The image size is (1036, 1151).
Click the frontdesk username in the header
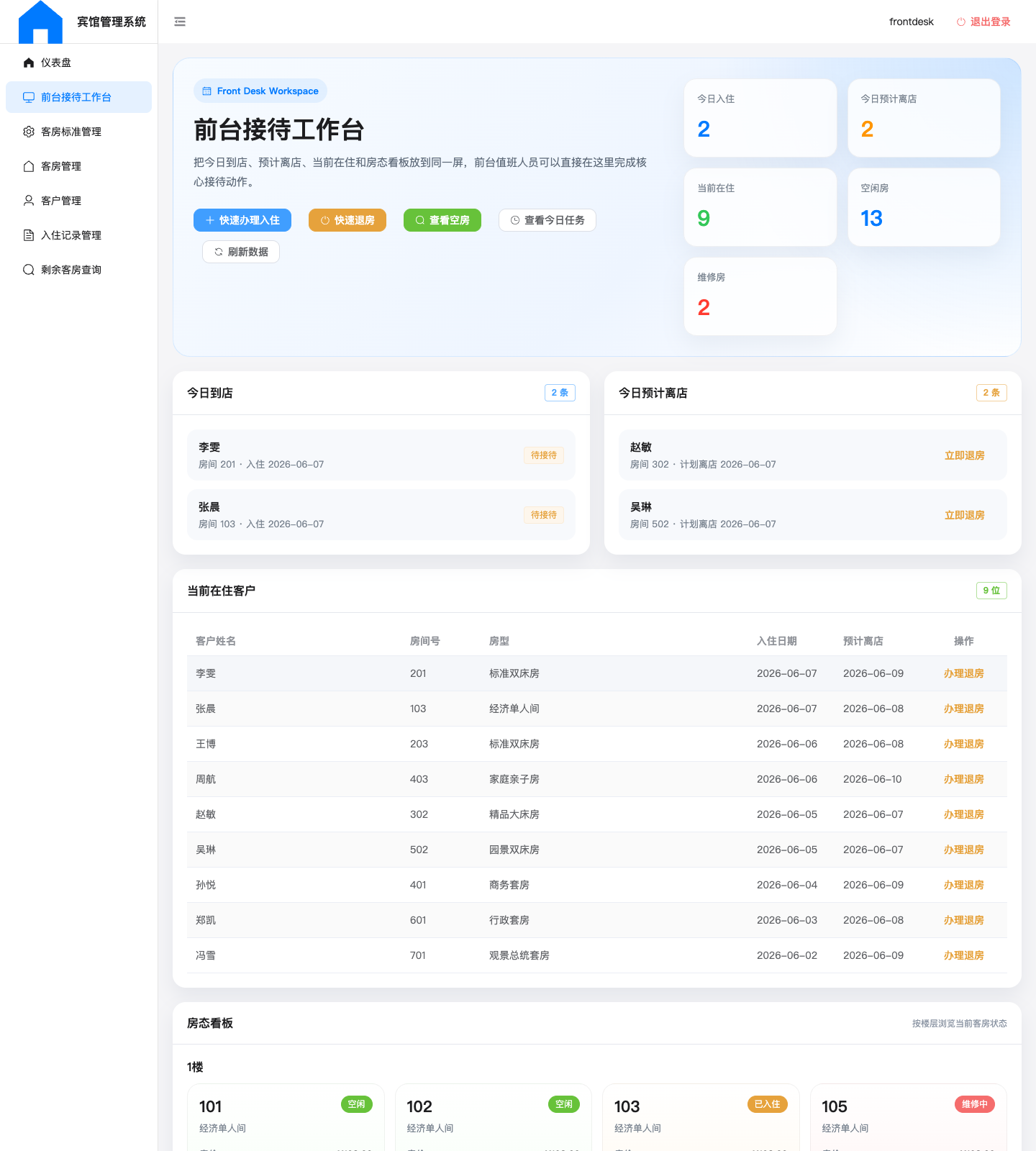tap(912, 22)
